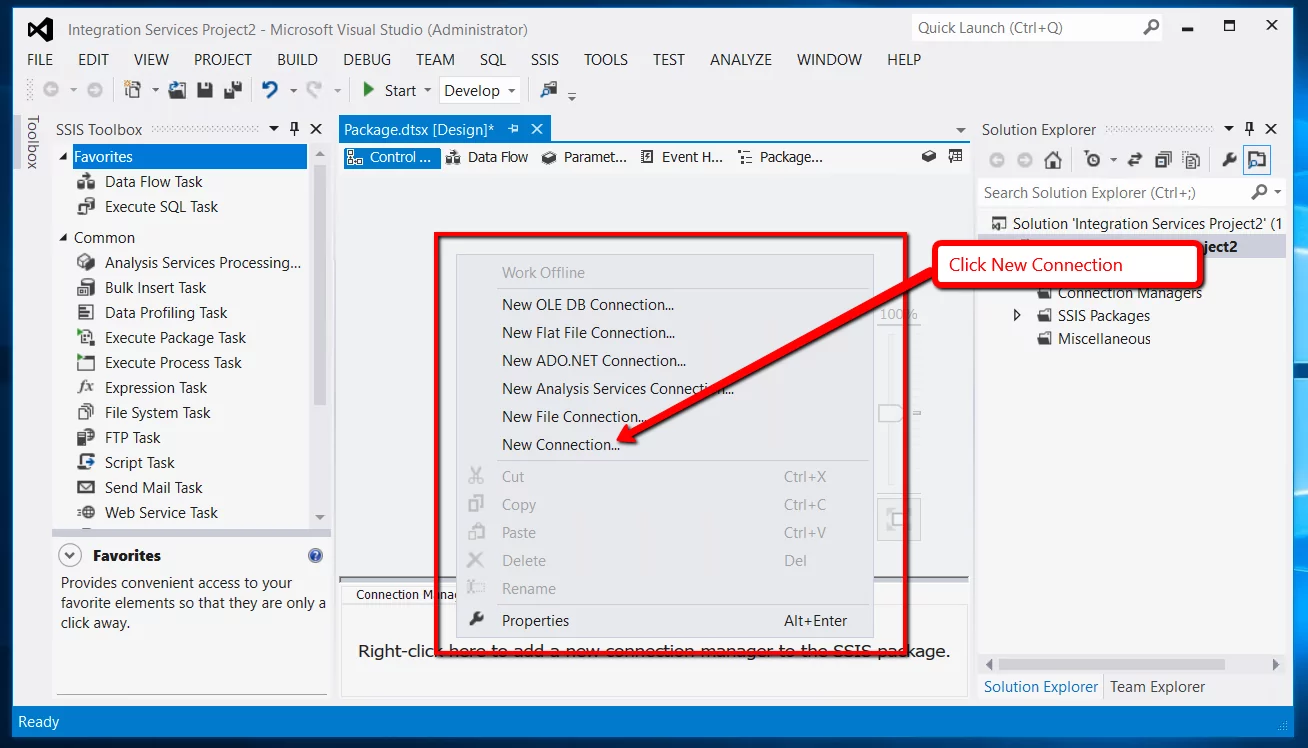Viewport: 1308px width, 748px height.
Task: Collapse the Common toolbox group
Action: 65,238
